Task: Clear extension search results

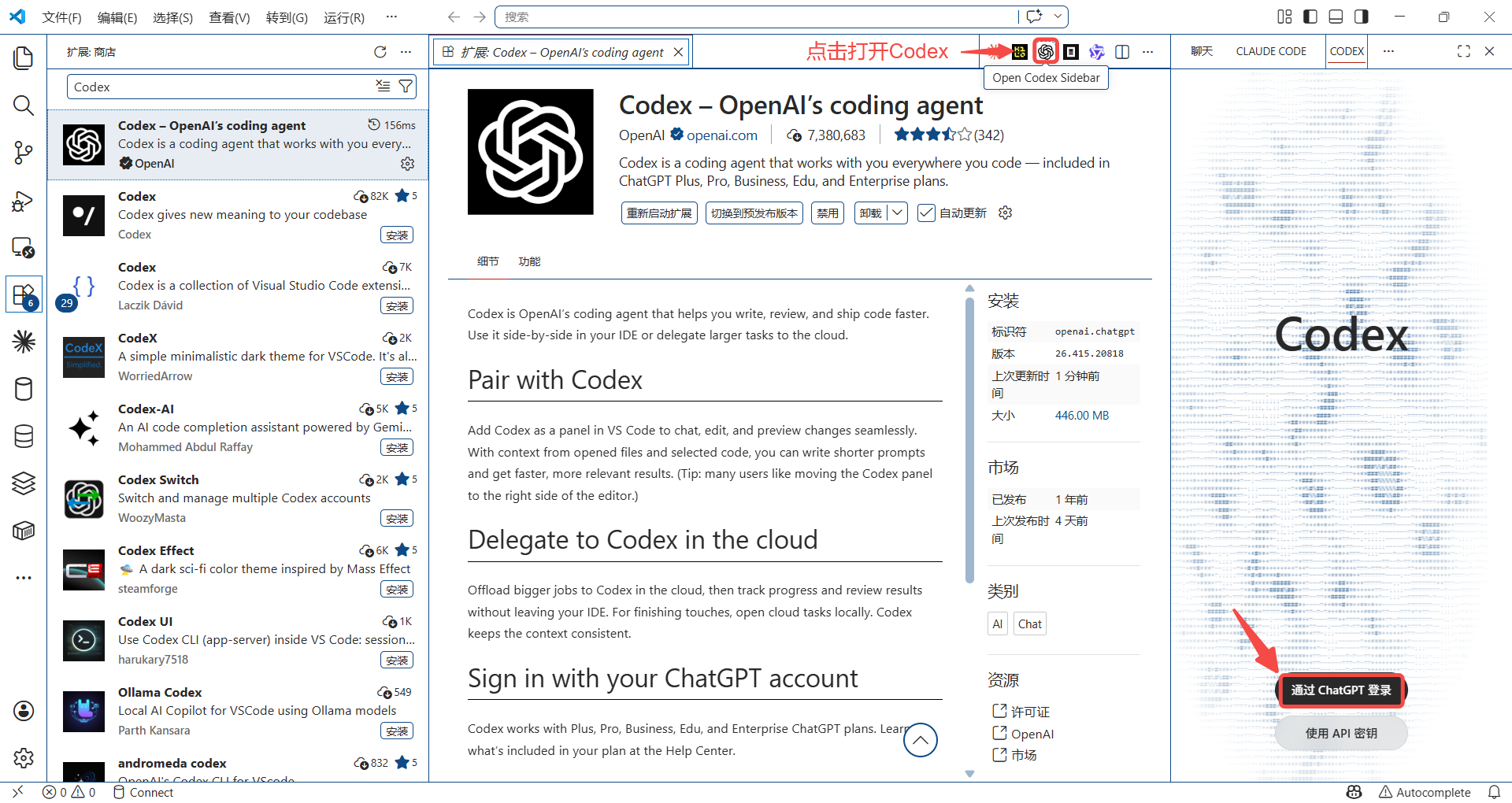Action: [x=383, y=87]
